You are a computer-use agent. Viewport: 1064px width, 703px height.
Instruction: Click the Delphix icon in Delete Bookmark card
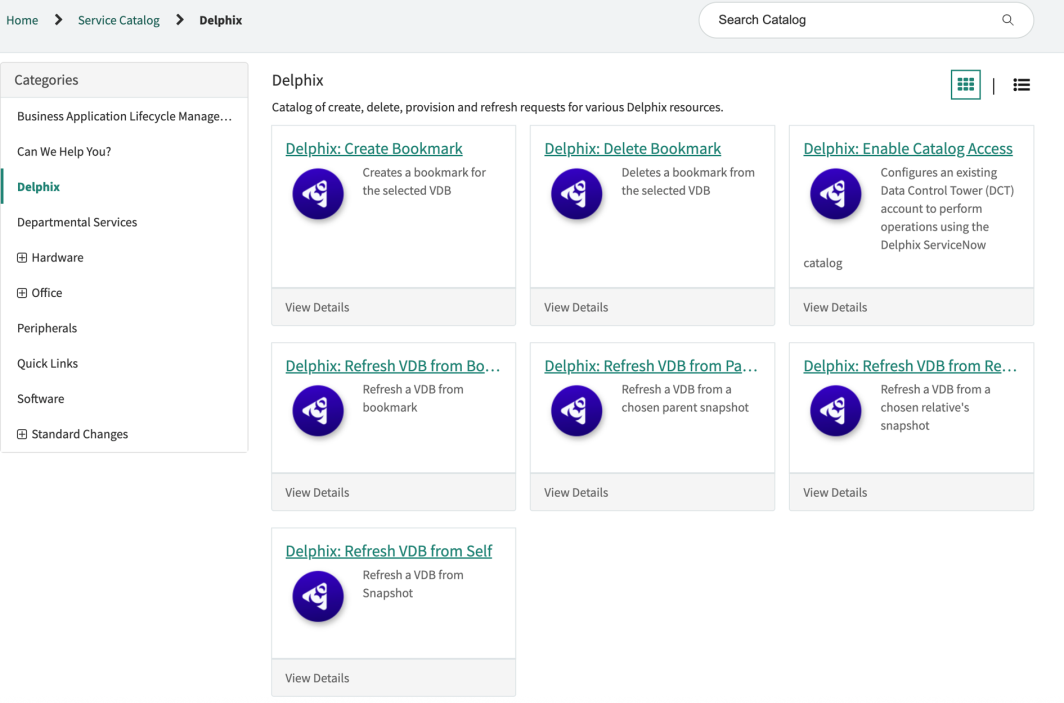click(x=577, y=194)
